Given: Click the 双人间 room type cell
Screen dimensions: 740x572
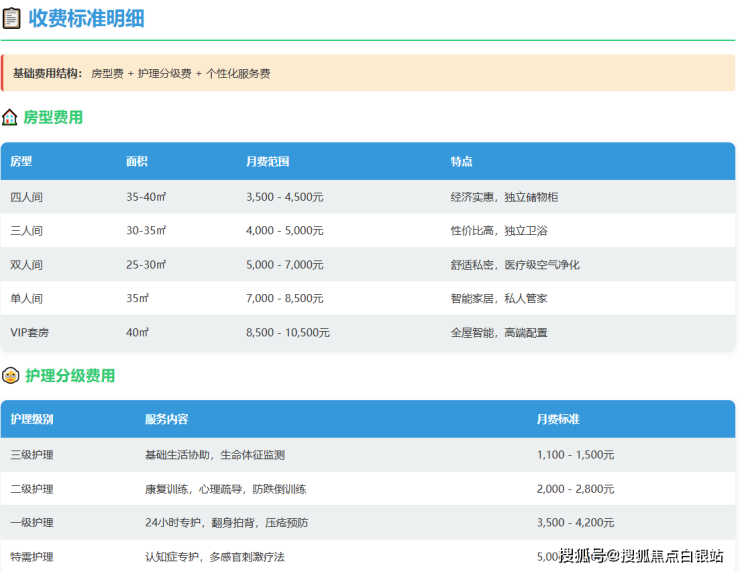Looking at the screenshot, I should (26, 265).
